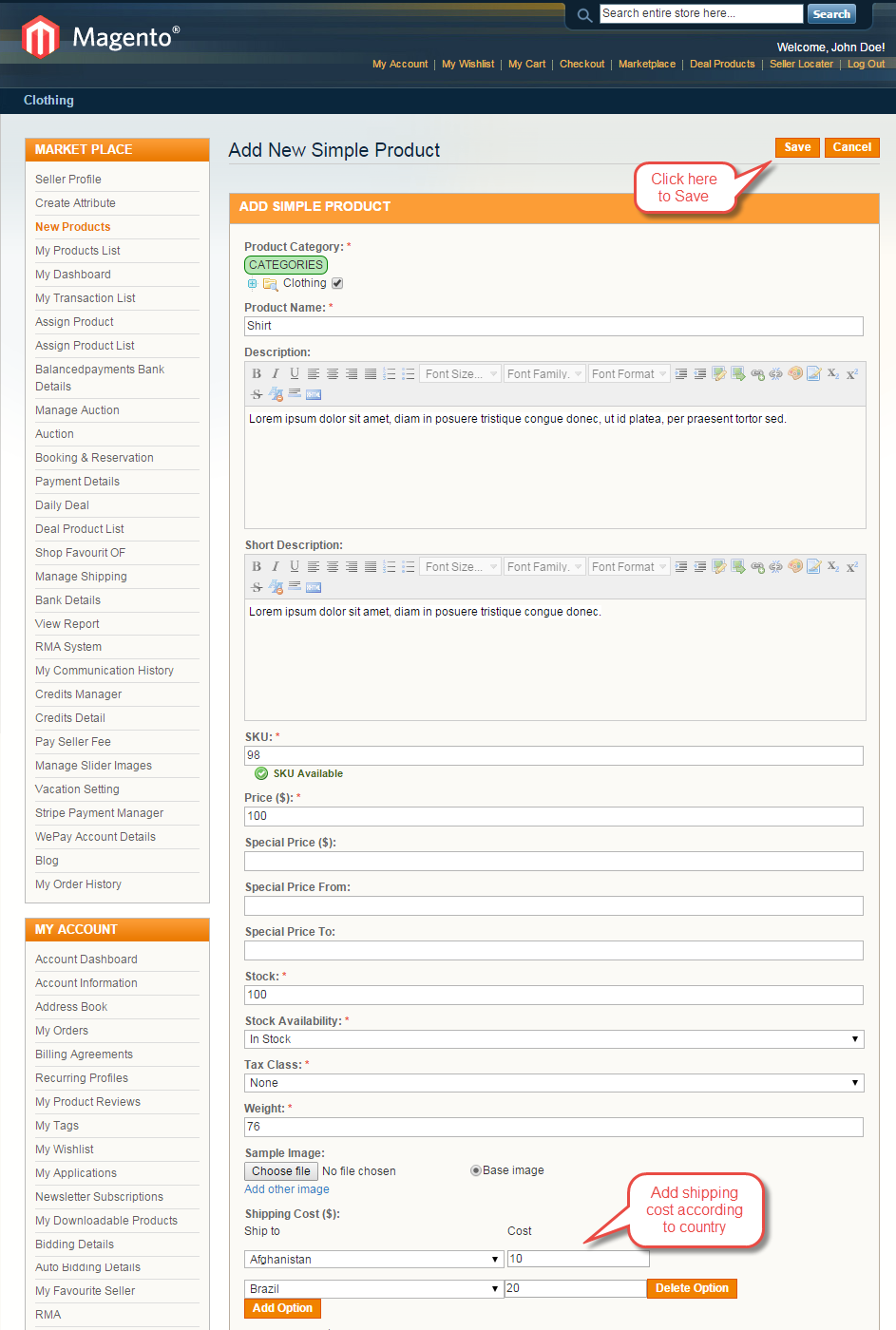Open Seller Profile in Market Place menu
This screenshot has height=1330, width=896.
(x=68, y=180)
